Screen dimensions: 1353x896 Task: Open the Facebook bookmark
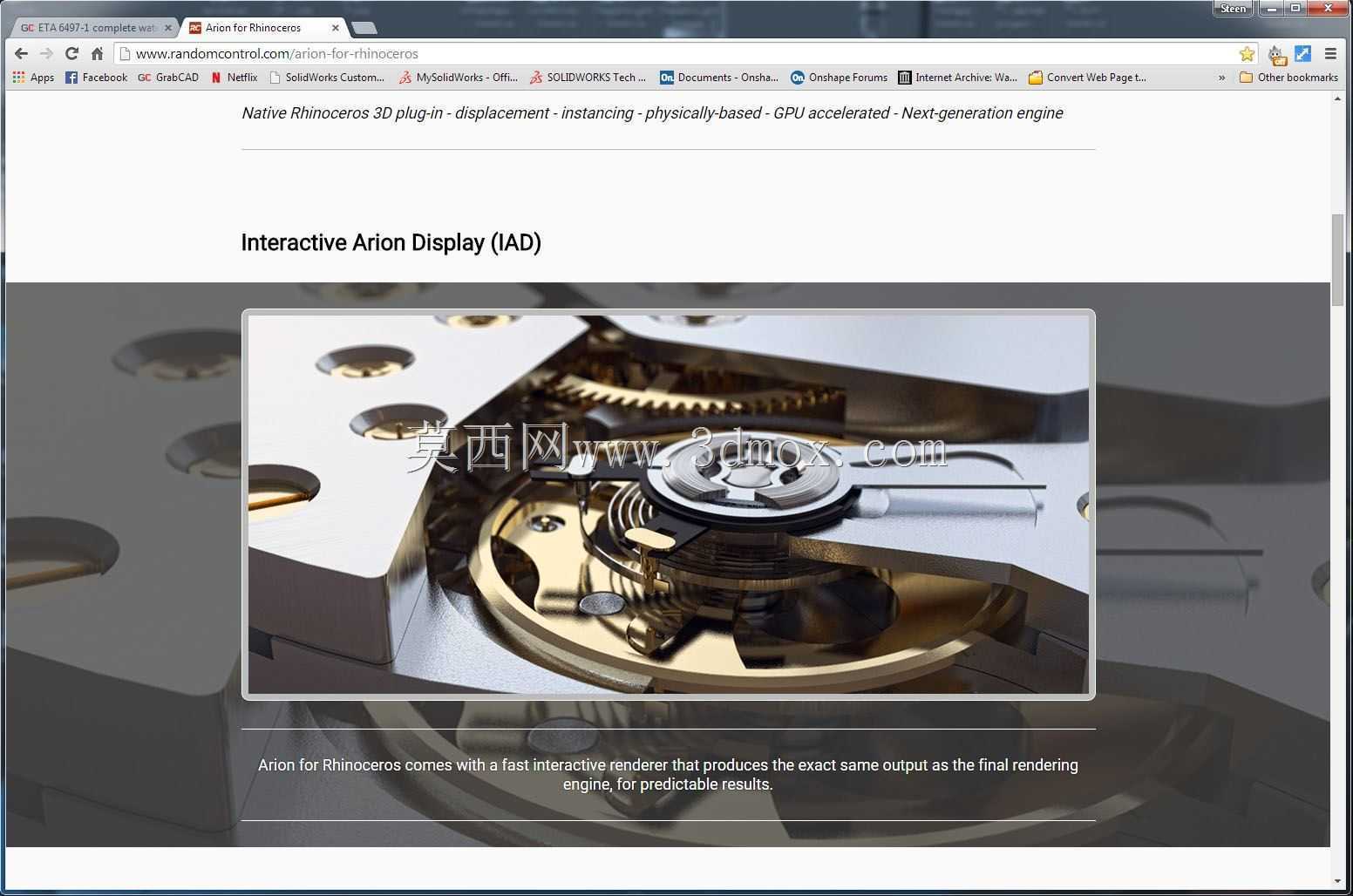(96, 78)
